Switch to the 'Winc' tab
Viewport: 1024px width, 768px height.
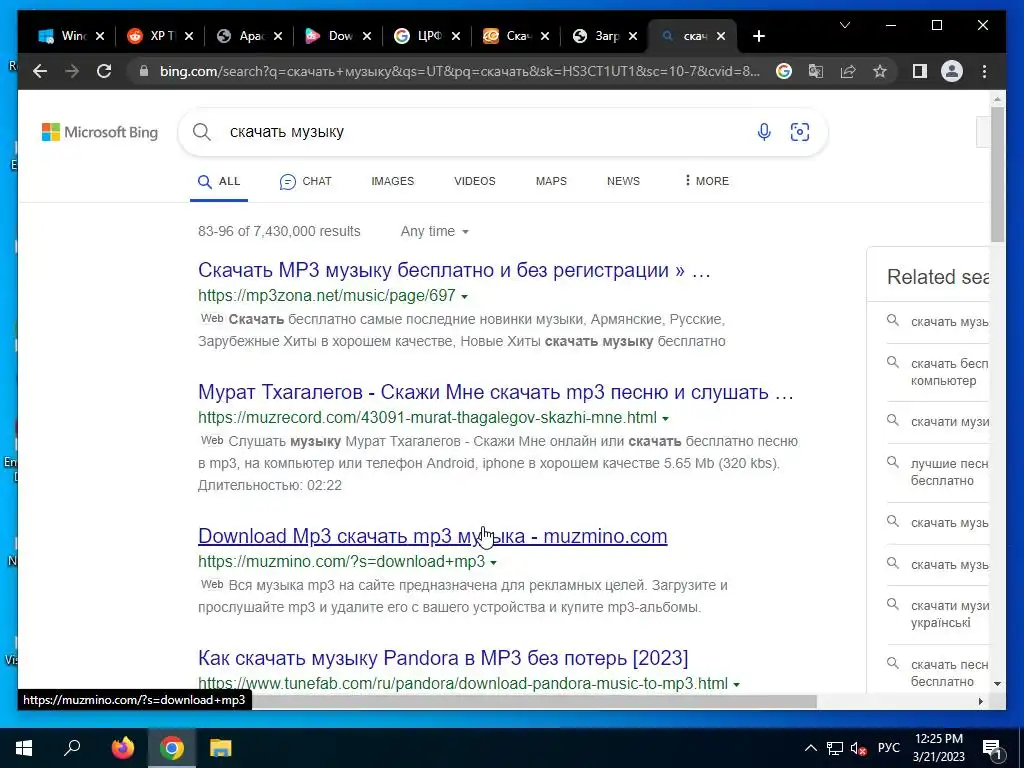click(x=71, y=36)
